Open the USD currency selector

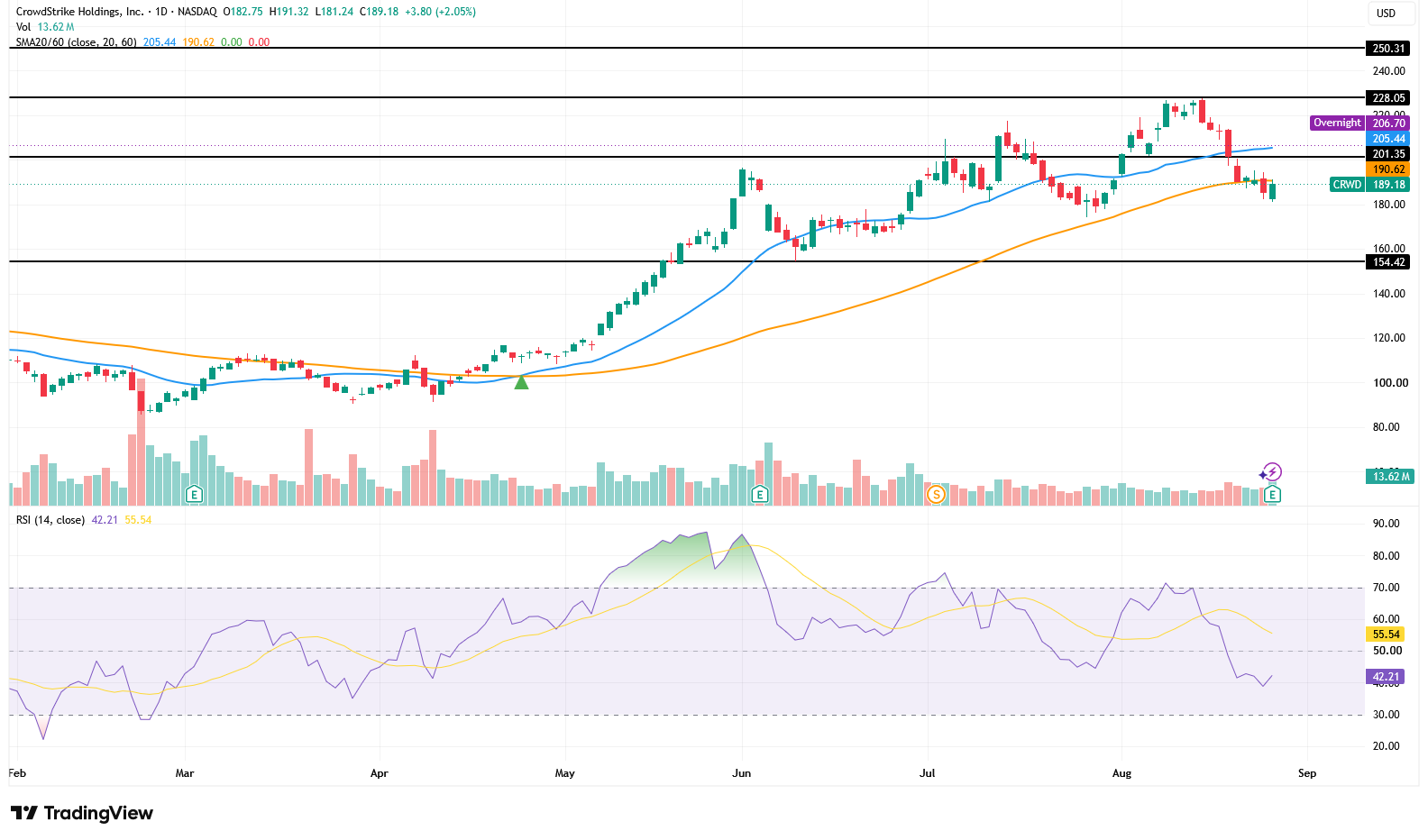[1386, 13]
